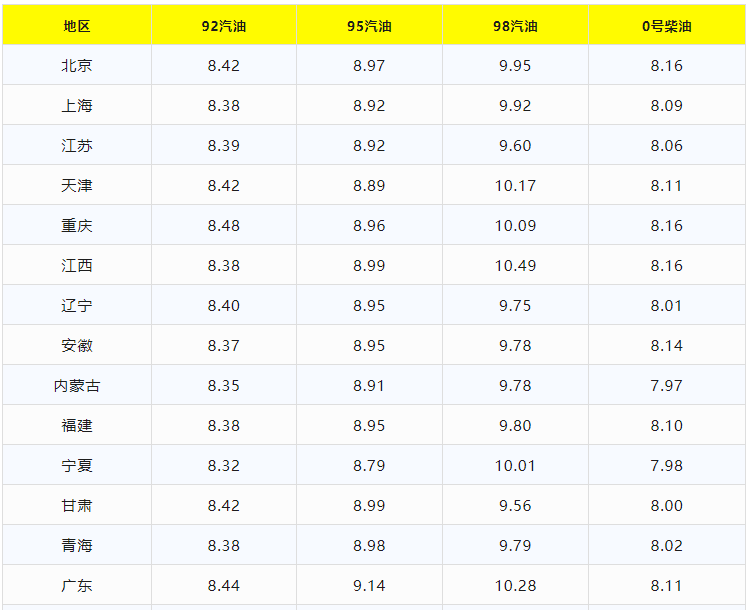Viewport: 749px width, 610px height.
Task: Select 江苏 98汽油 price 9.60
Action: point(515,146)
